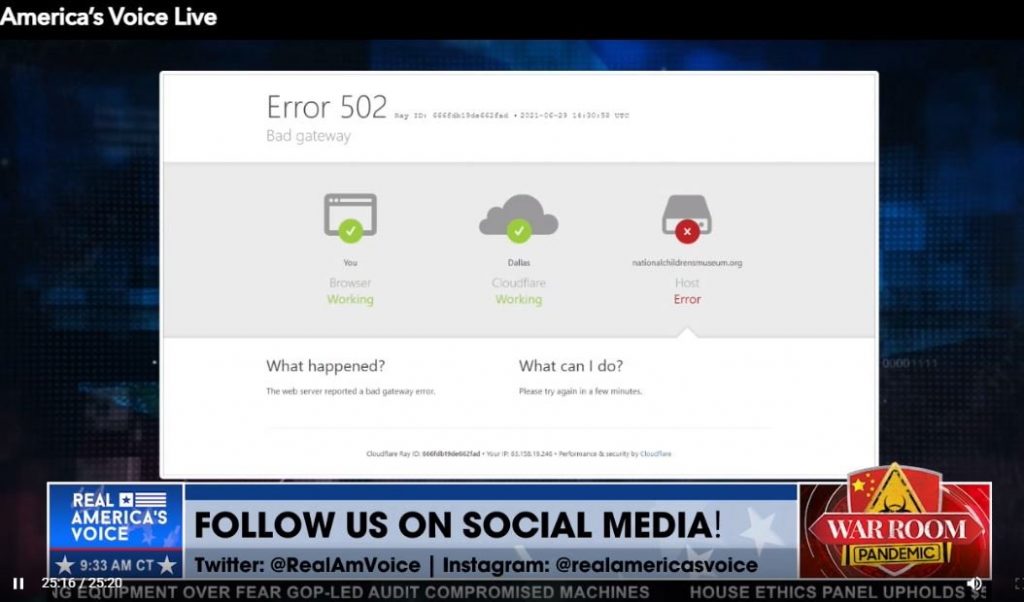
Task: Click the What happened? heading
Action: pos(325,366)
